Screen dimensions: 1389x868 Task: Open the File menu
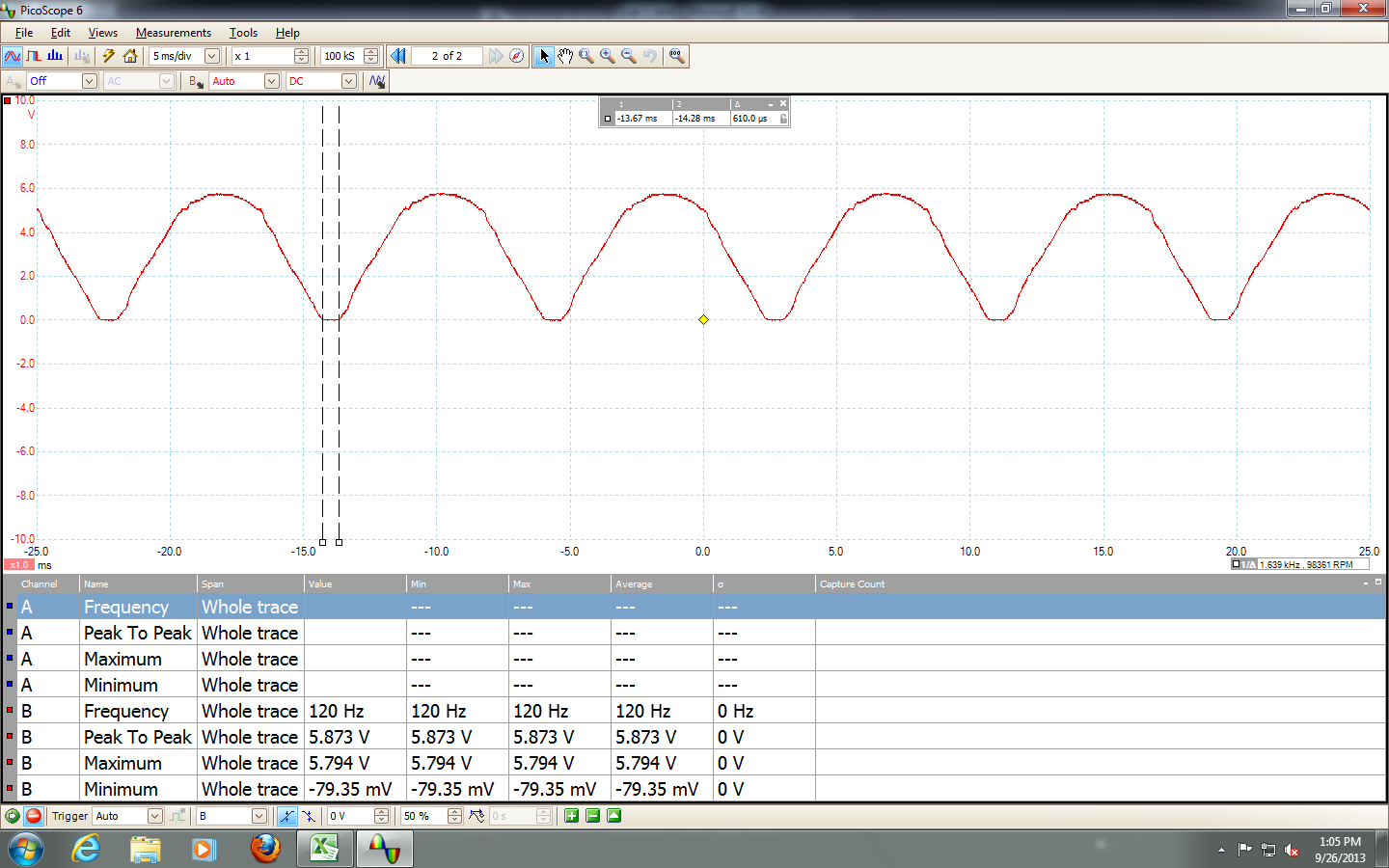coord(24,33)
